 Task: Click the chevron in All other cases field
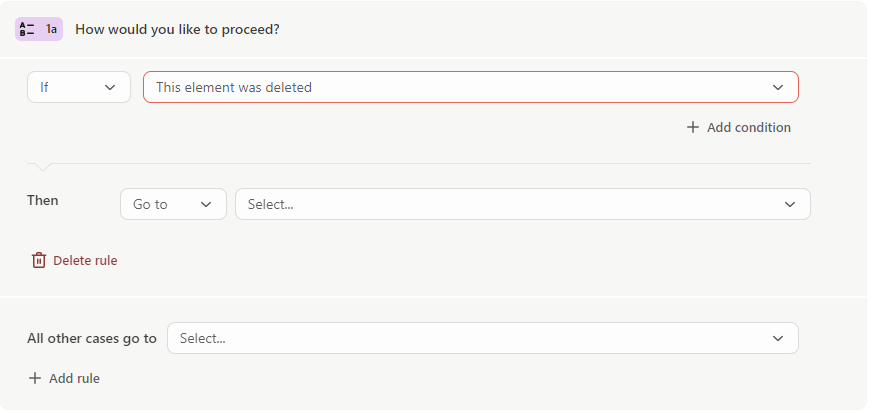tap(777, 338)
